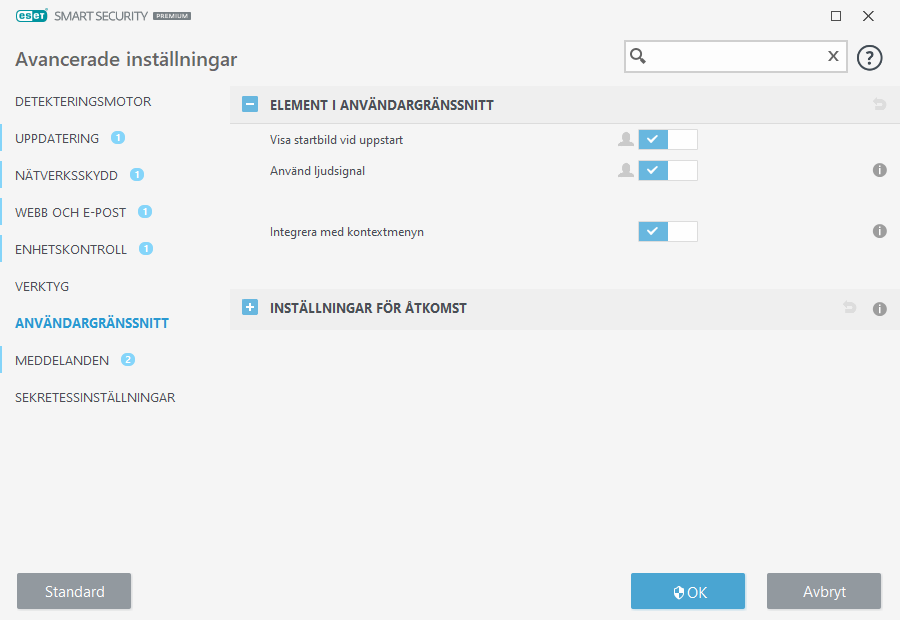Click the info icon beside Använd ljudsignal
The height and width of the screenshot is (620, 900).
pyautogui.click(x=880, y=171)
